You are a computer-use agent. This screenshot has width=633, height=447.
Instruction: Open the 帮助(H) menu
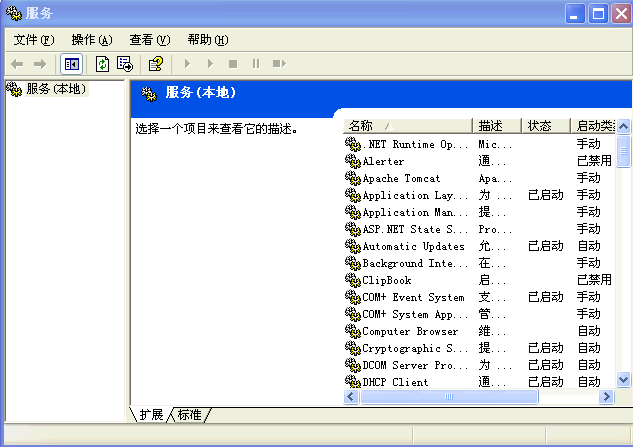[x=208, y=40]
